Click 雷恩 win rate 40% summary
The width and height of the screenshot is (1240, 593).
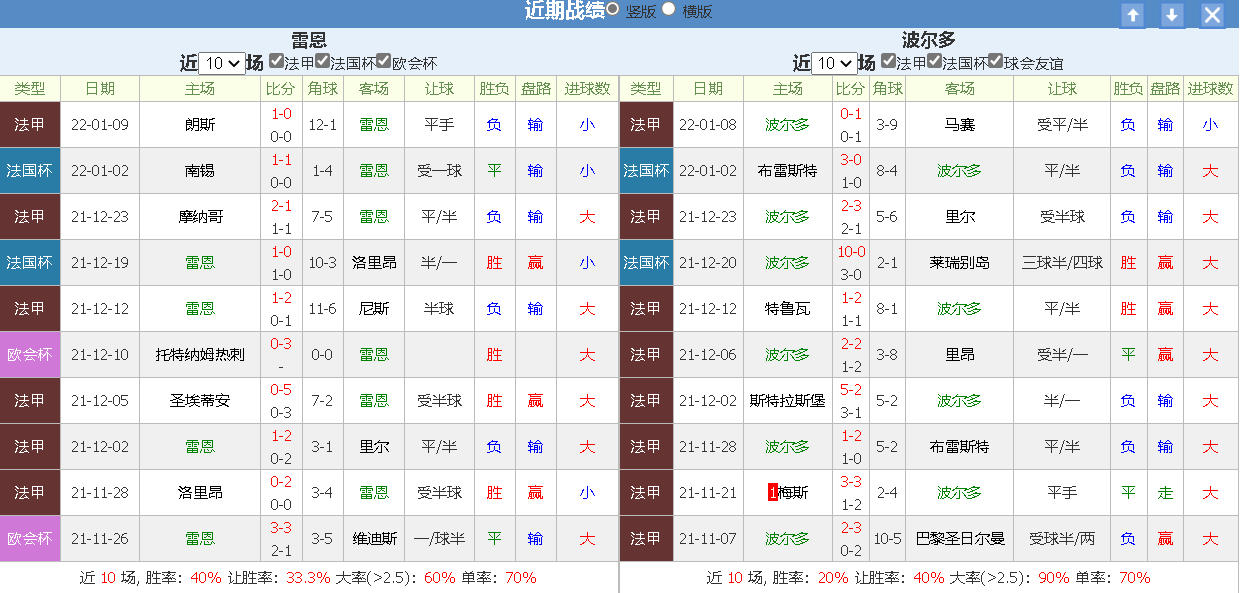(206, 578)
